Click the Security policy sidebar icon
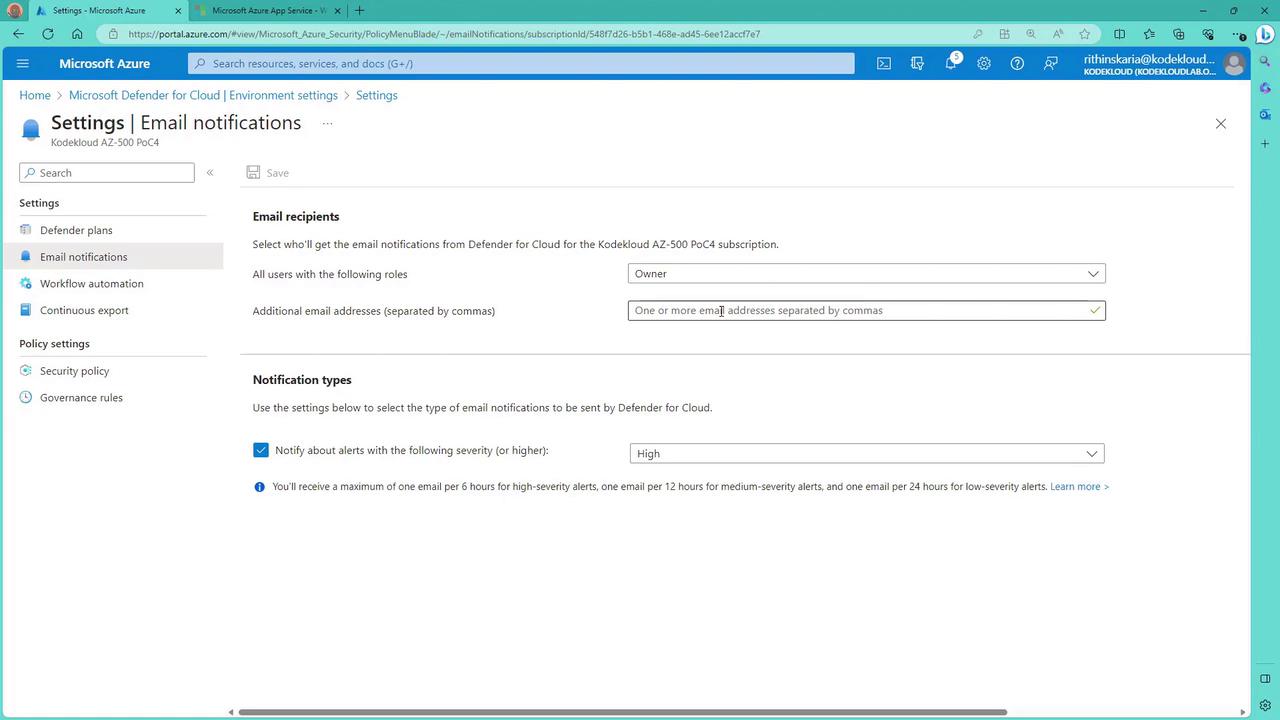 click(26, 371)
